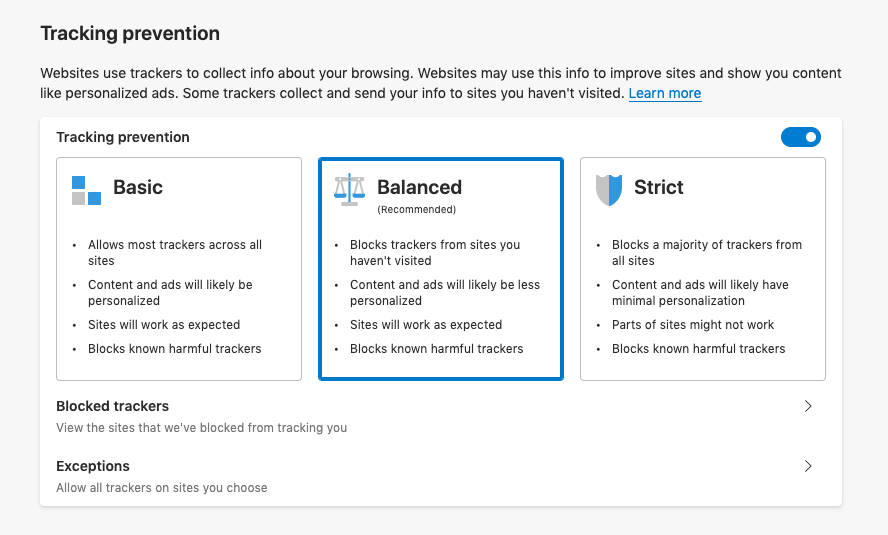Click "View the sites that we've blocked" description

[201, 428]
